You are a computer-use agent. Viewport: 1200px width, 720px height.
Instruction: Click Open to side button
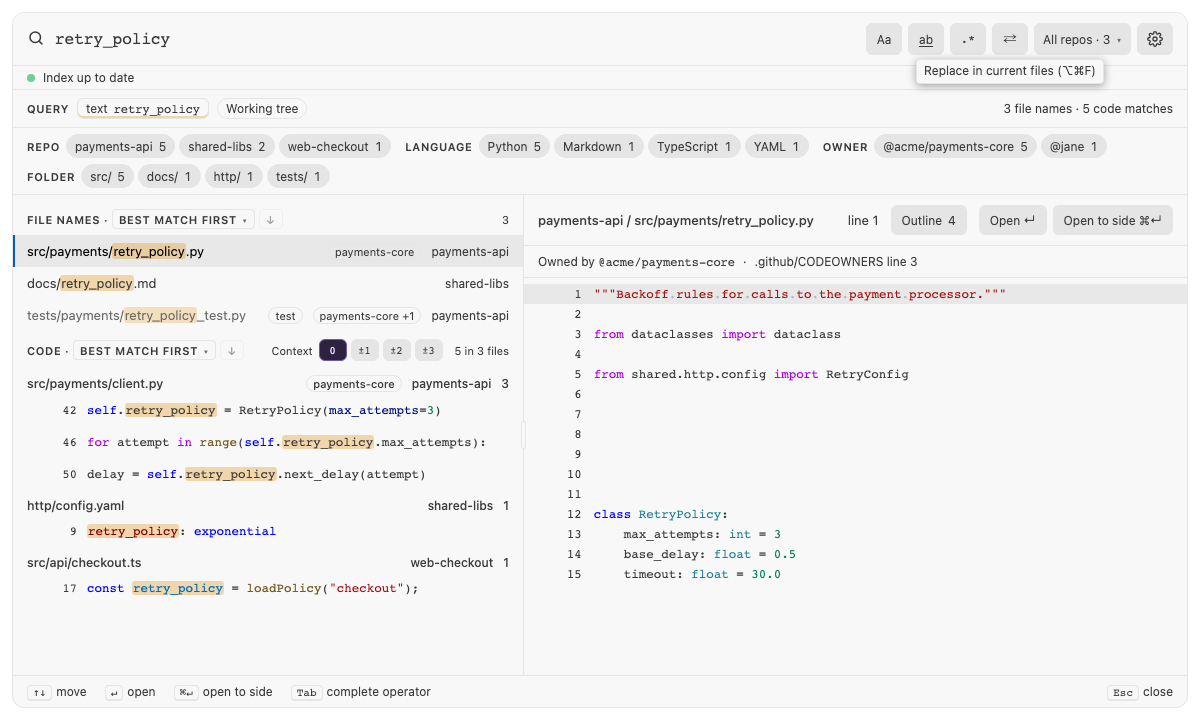(x=1112, y=221)
